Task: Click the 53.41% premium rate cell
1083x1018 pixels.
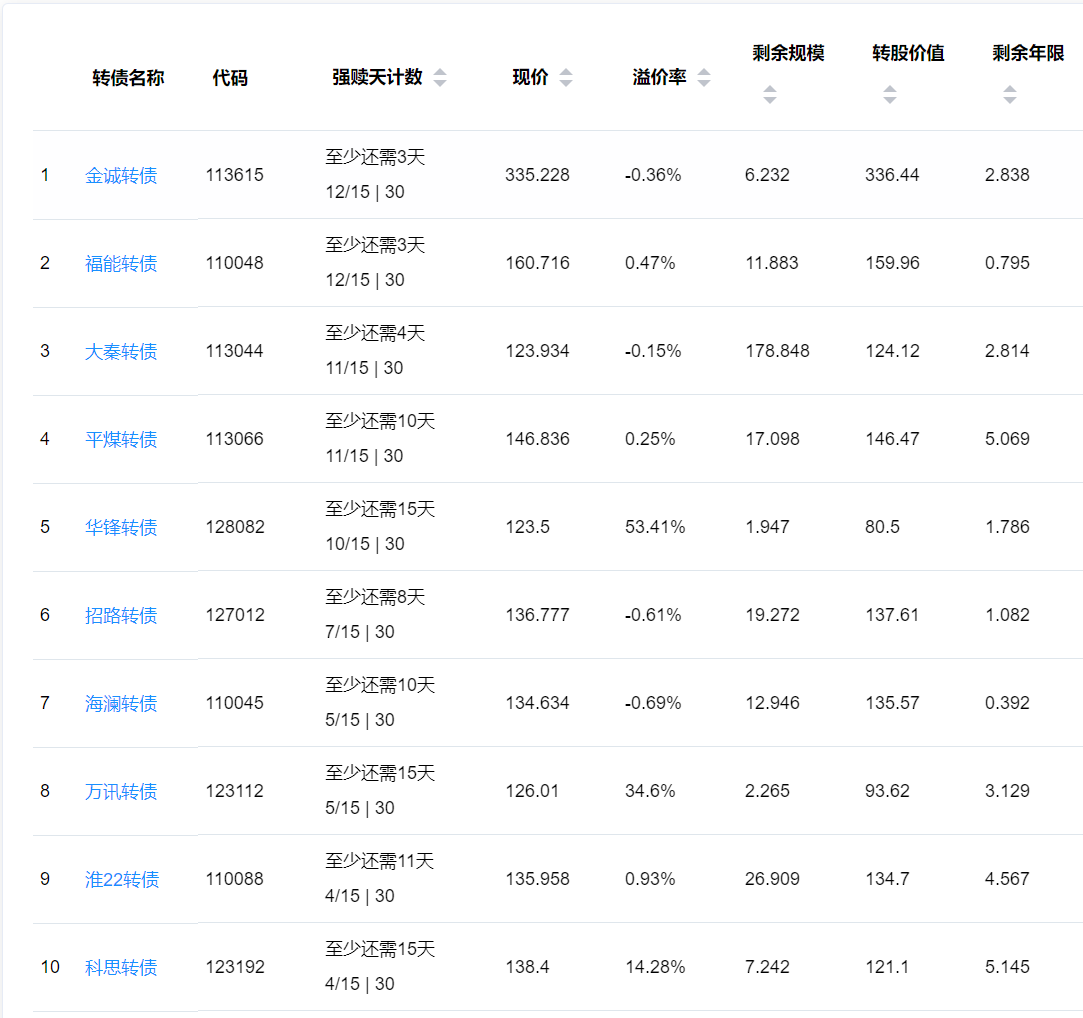Action: (x=655, y=527)
